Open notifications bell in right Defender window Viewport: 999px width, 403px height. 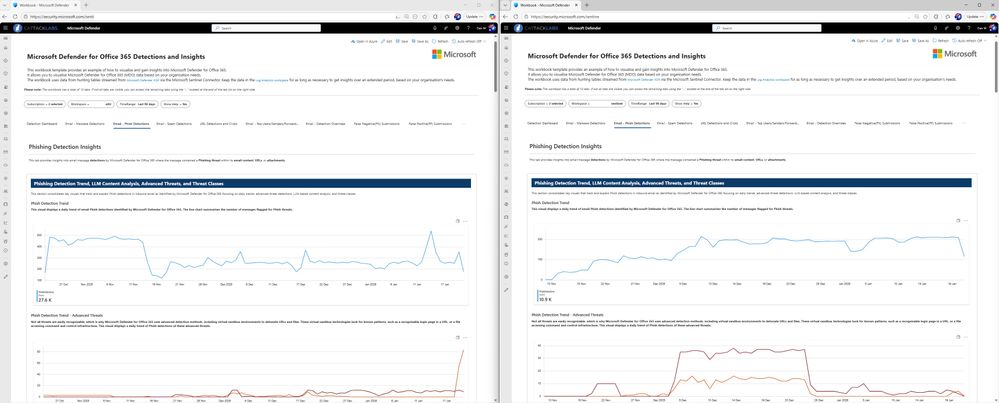click(x=935, y=28)
